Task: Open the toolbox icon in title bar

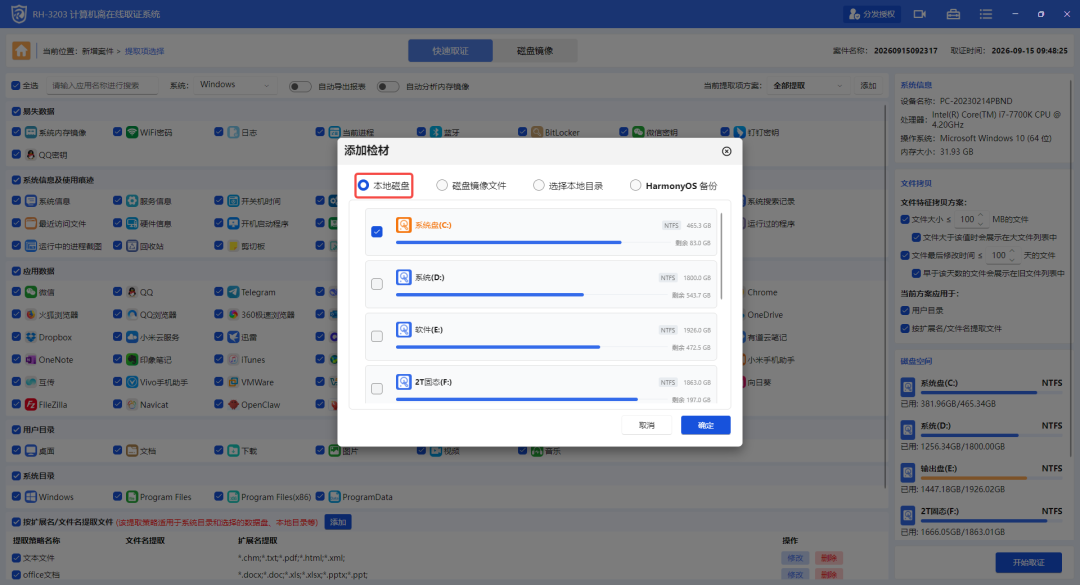Action: click(x=953, y=14)
